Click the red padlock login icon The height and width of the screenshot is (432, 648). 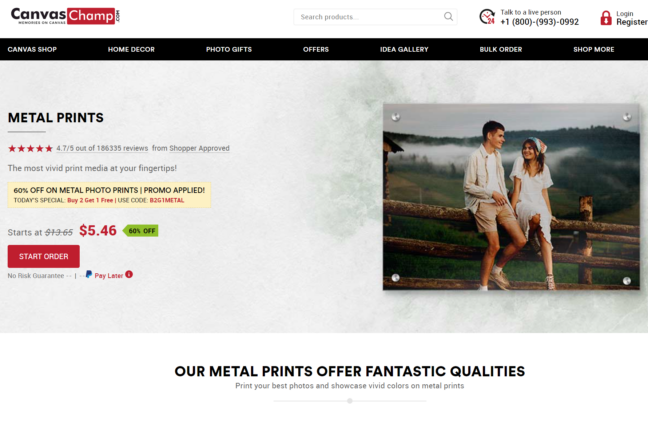click(605, 18)
